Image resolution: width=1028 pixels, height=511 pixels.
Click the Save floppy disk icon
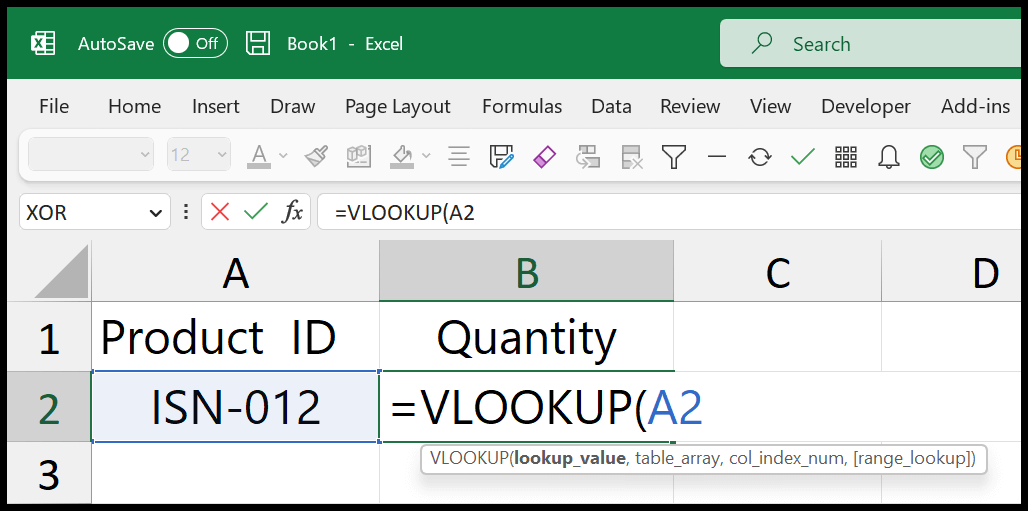pos(258,44)
